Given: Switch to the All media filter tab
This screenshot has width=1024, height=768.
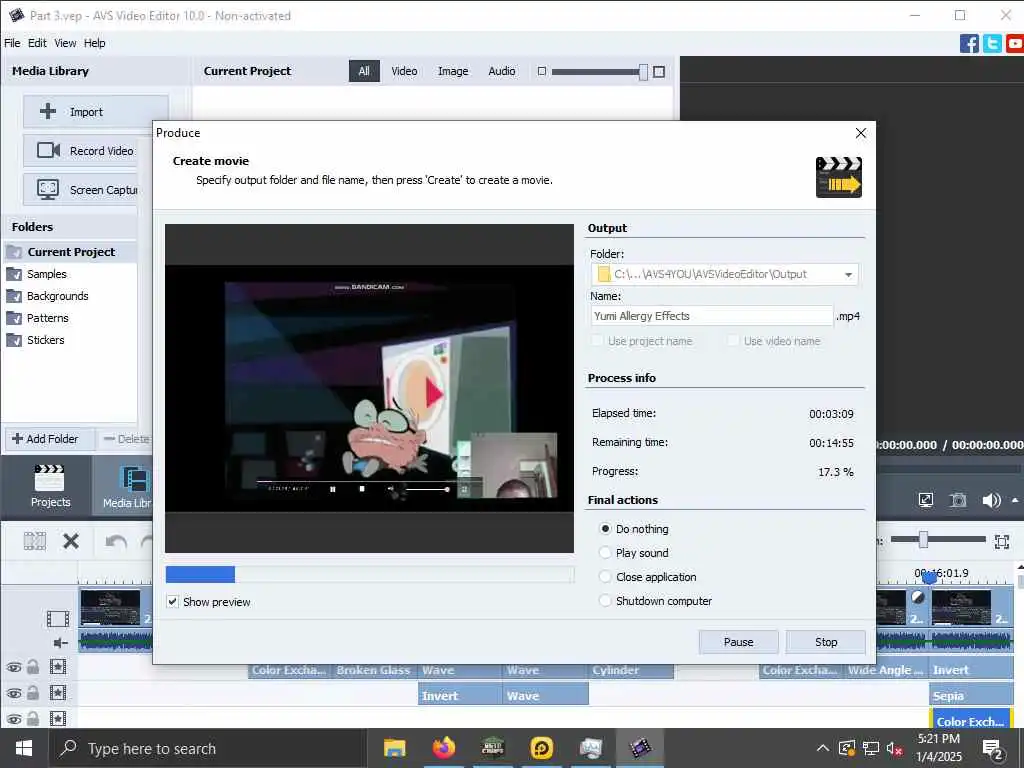Looking at the screenshot, I should [x=364, y=71].
